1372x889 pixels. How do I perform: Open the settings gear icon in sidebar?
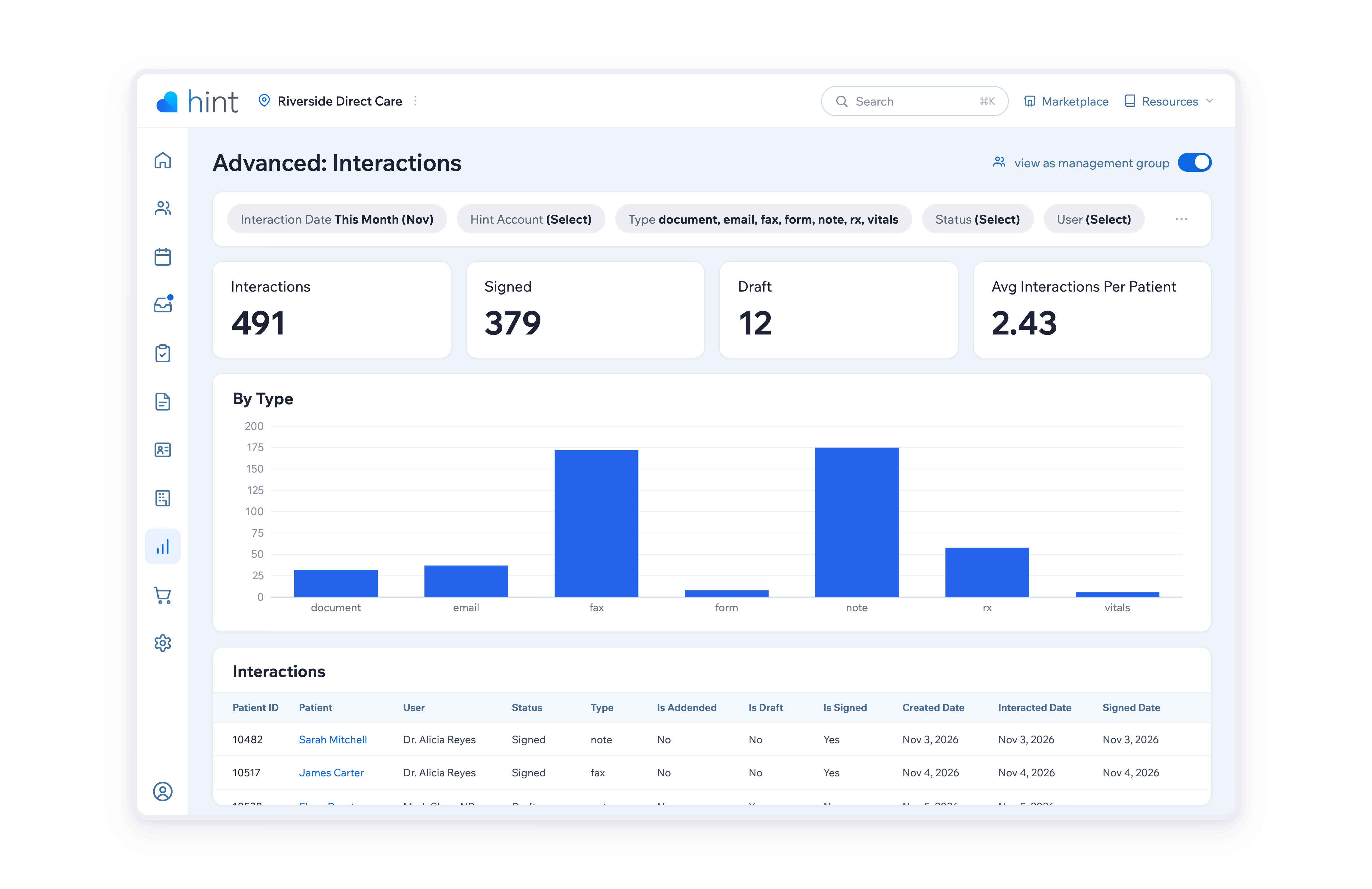[x=162, y=643]
